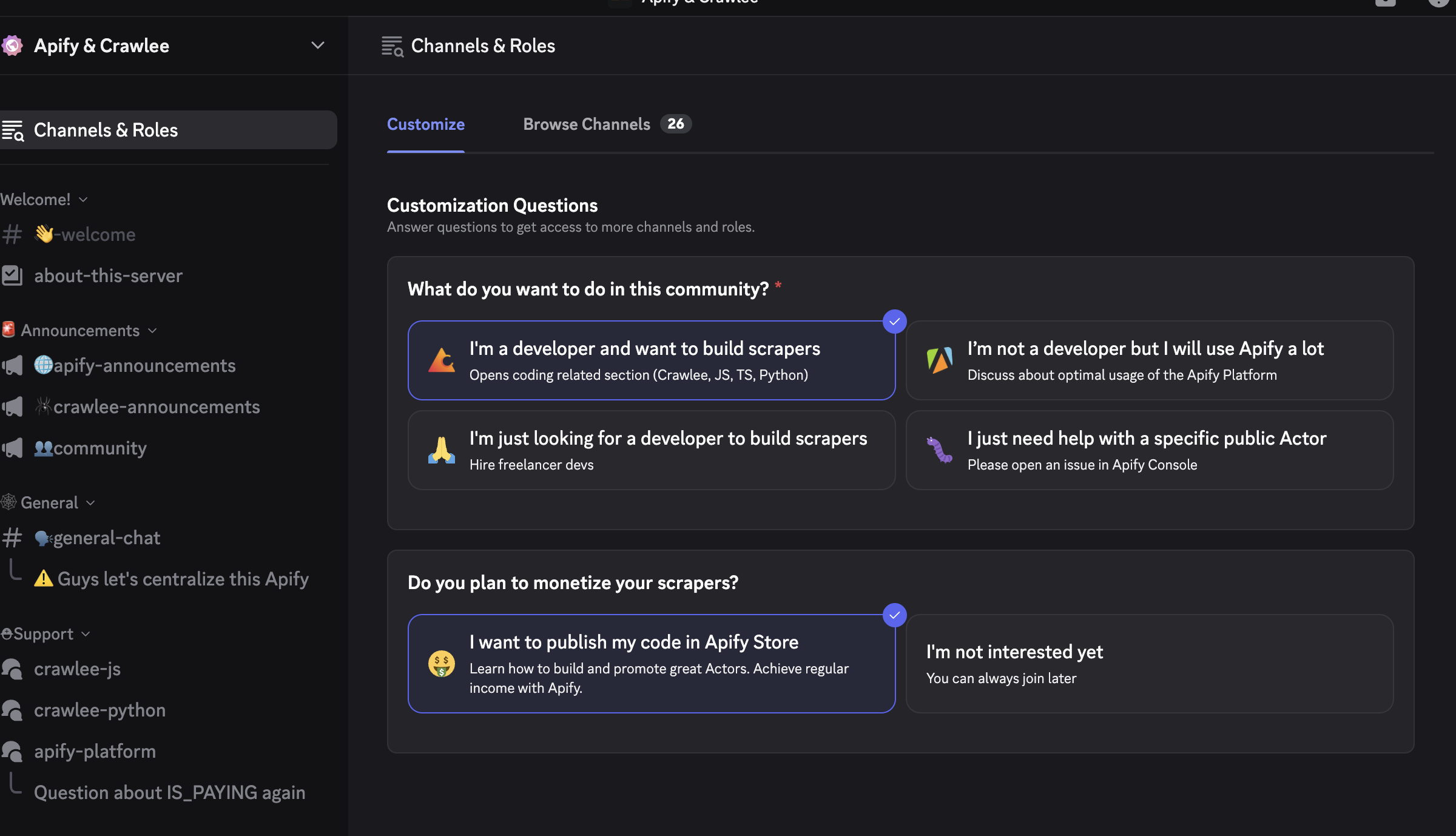Click the Apify & Crawlee server icon
The height and width of the screenshot is (836, 1456).
coord(12,46)
